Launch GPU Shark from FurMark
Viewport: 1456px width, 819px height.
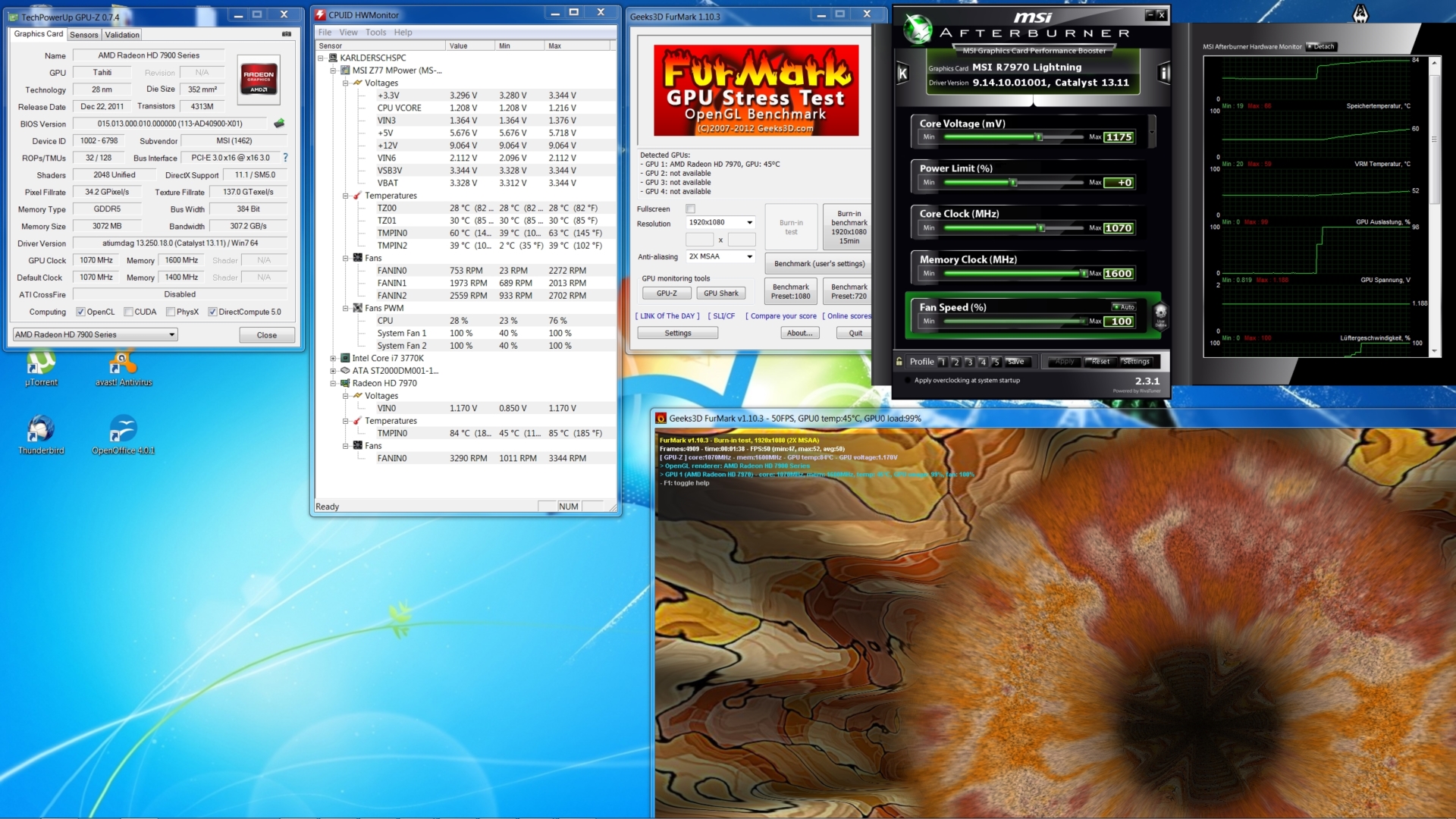pyautogui.click(x=720, y=293)
